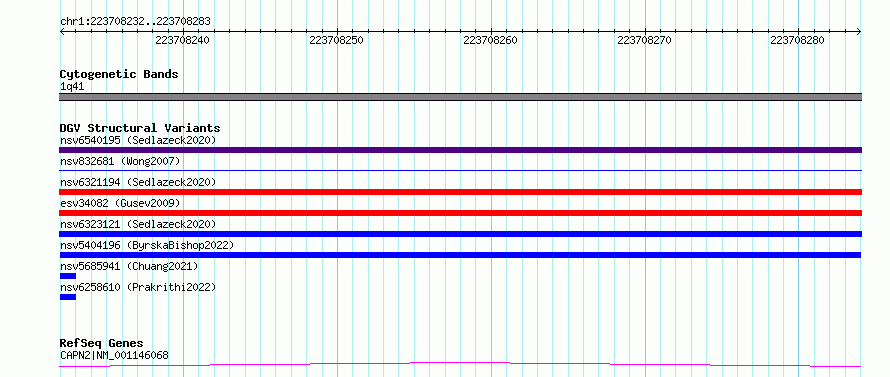Click the short blue nsv6258610 variant block
Image resolution: width=890 pixels, height=377 pixels.
[x=68, y=297]
